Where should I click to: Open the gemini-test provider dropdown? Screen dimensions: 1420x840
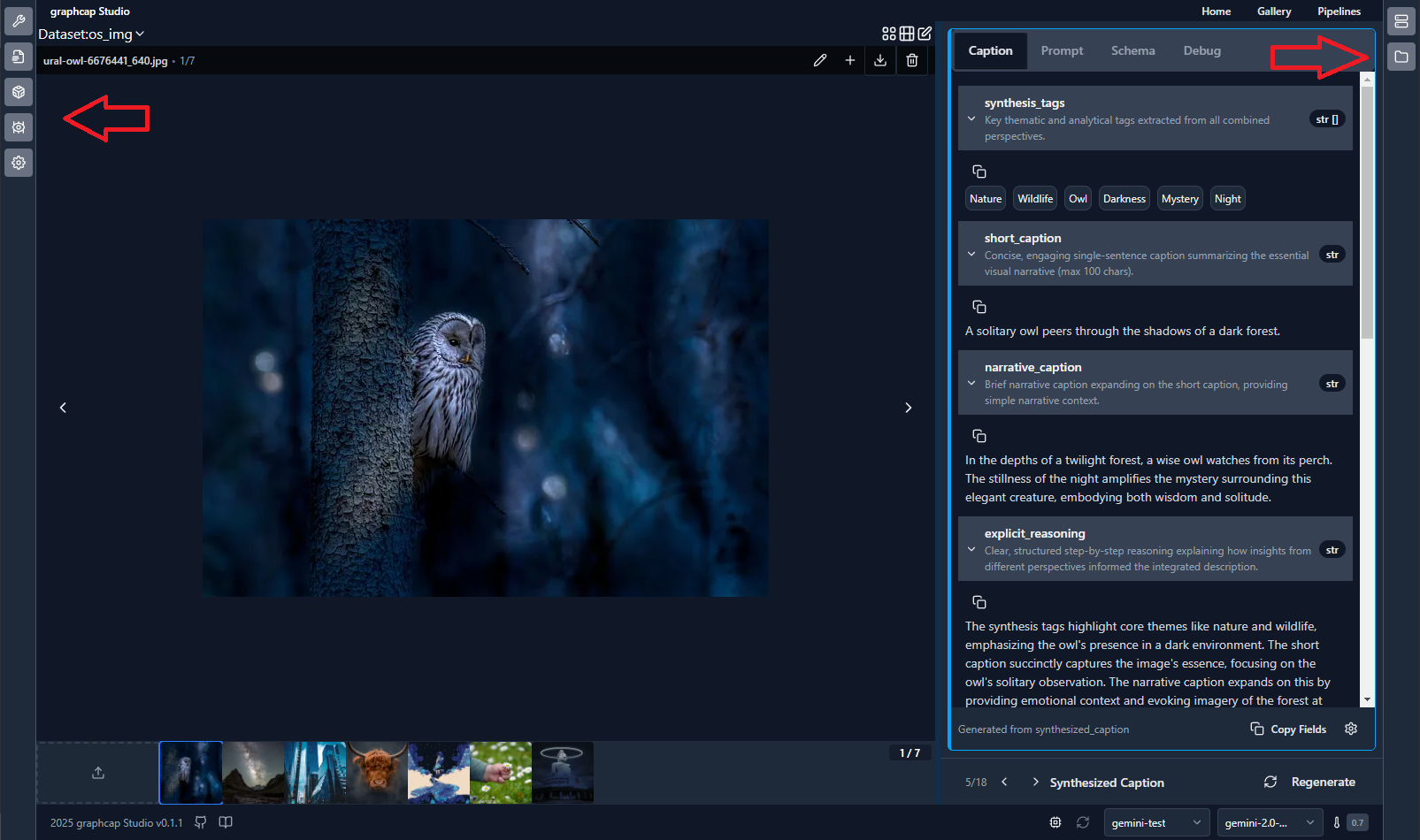[x=1155, y=822]
